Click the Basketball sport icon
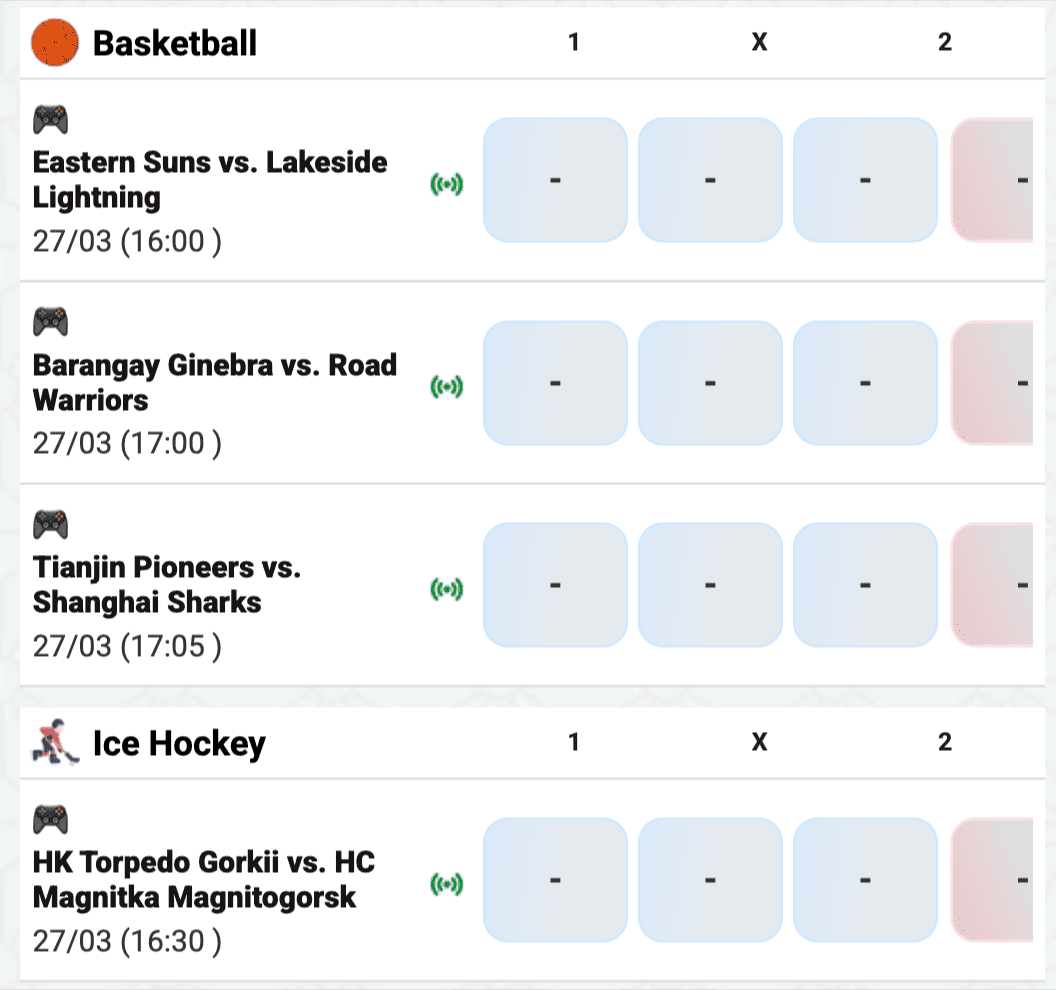 (55, 44)
